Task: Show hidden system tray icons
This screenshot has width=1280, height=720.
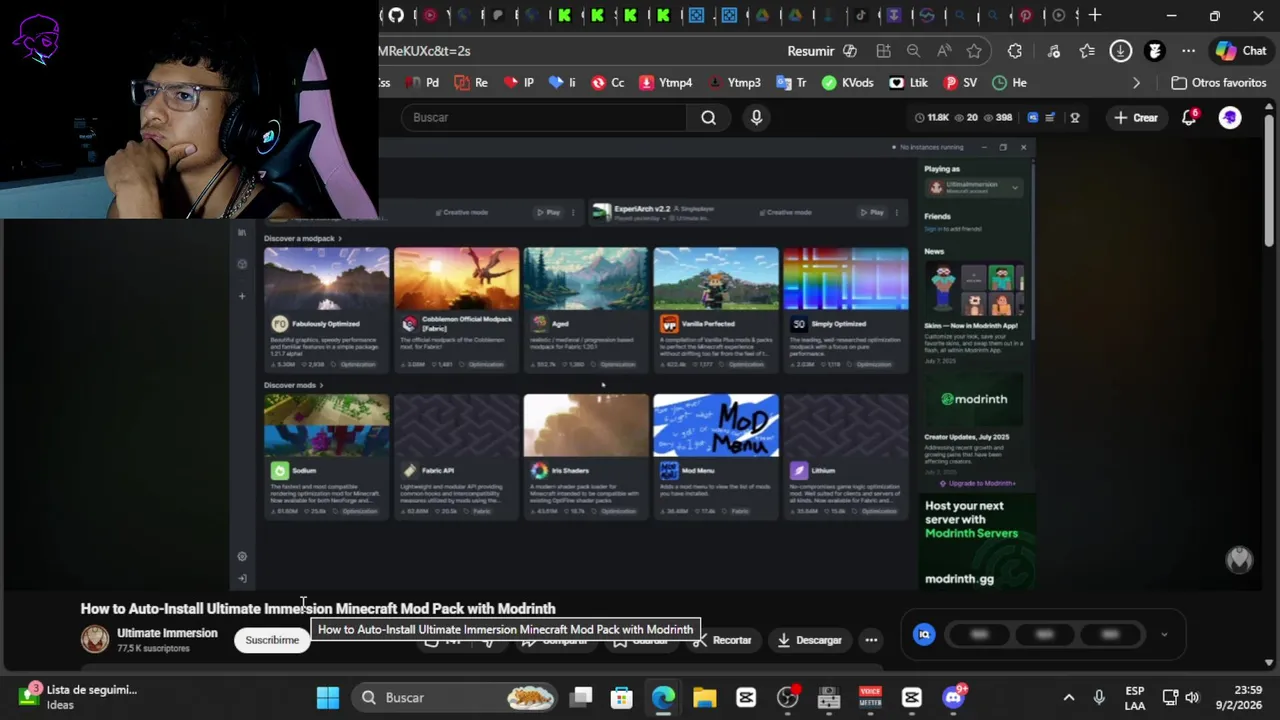Action: pos(1069,698)
